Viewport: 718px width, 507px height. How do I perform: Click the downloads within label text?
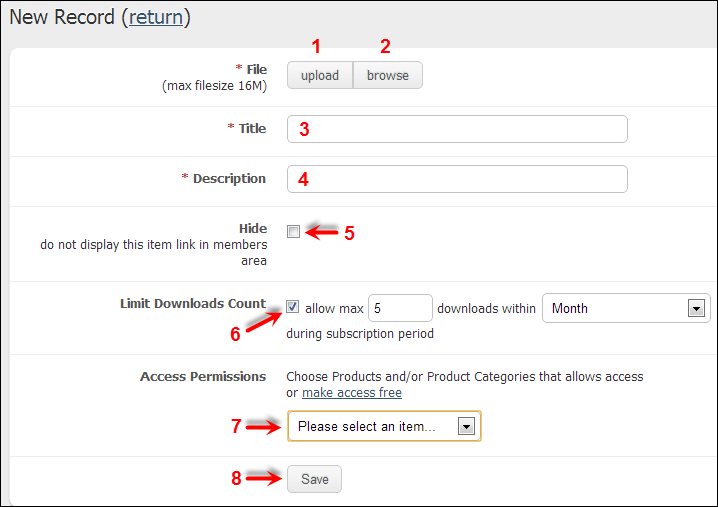[x=486, y=309]
